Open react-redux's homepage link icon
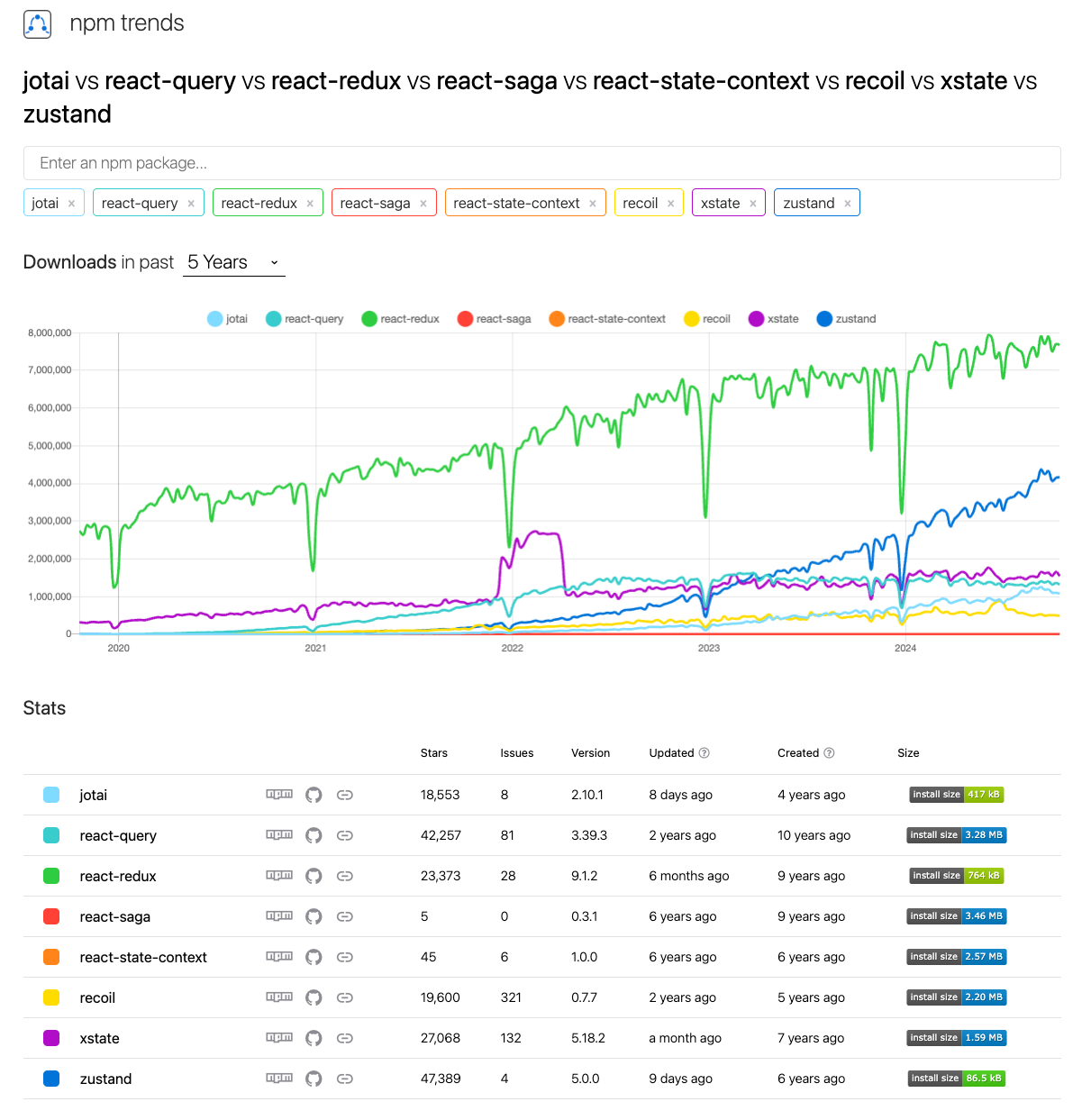Viewport: 1091px width, 1120px height. pos(344,876)
